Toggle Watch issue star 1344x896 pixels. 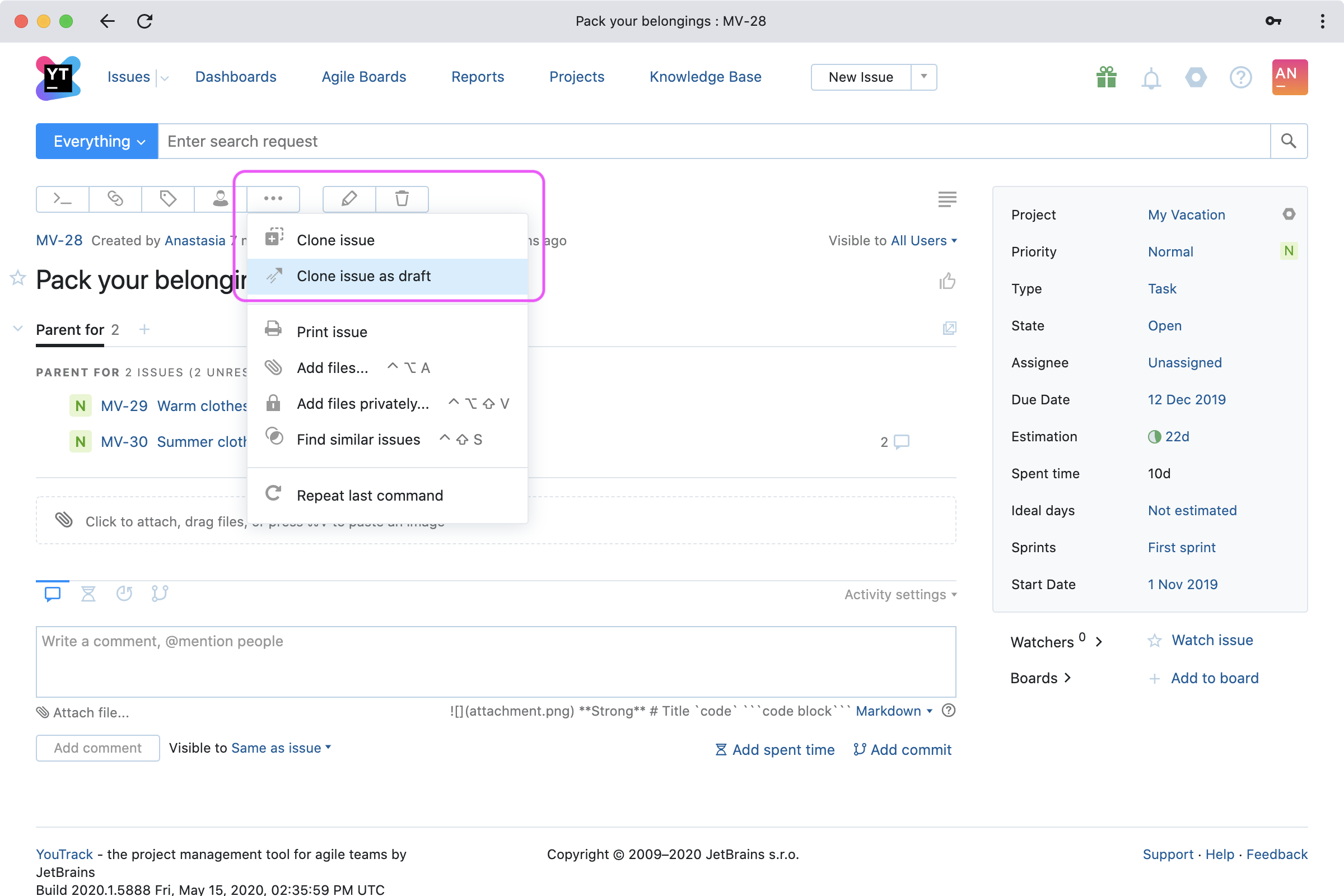coord(1154,641)
